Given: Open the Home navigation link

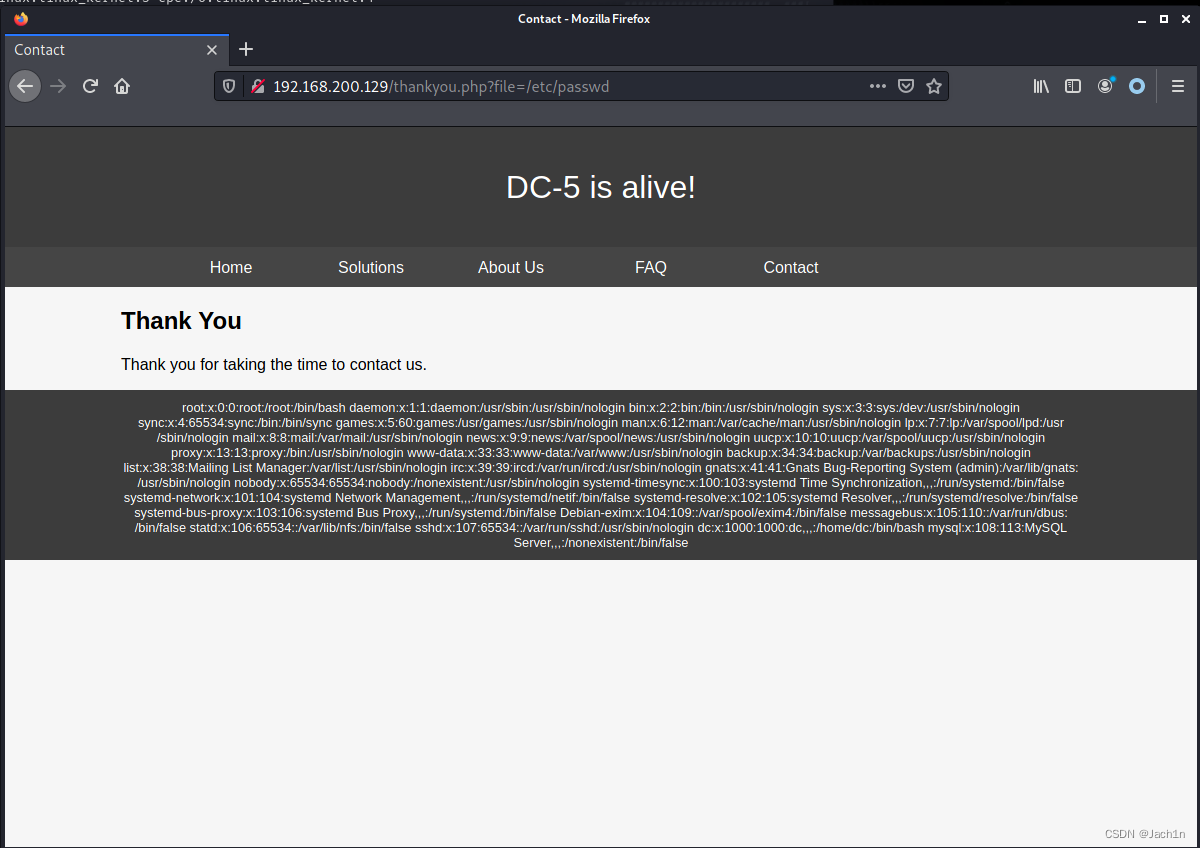Looking at the screenshot, I should (x=231, y=267).
